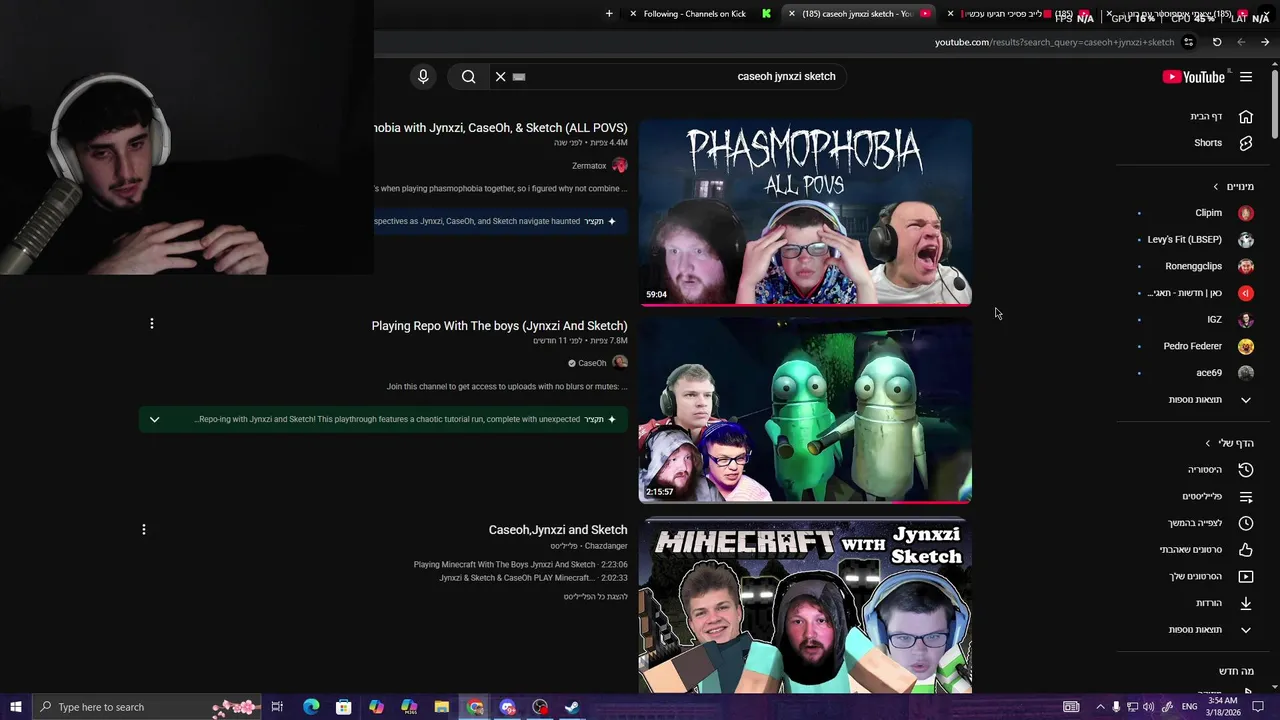
Task: Open the כאן חדשות subscription channel
Action: [x=1184, y=293]
